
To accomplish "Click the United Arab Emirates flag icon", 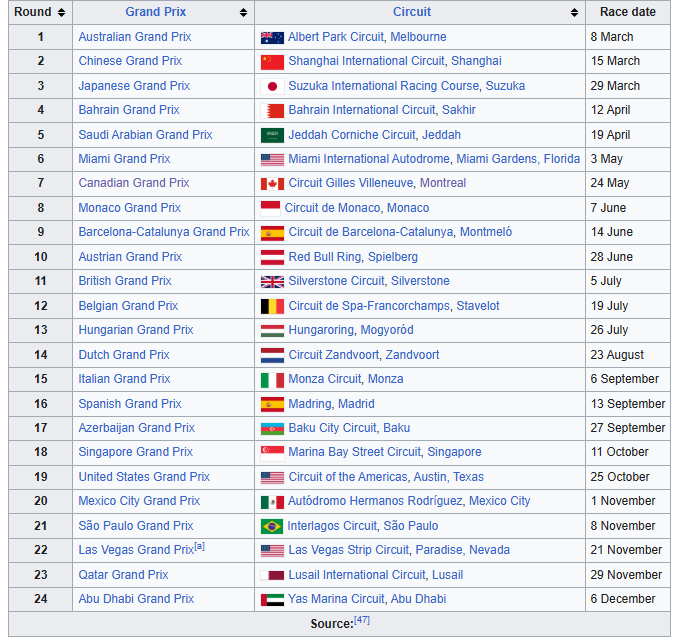I will point(272,600).
